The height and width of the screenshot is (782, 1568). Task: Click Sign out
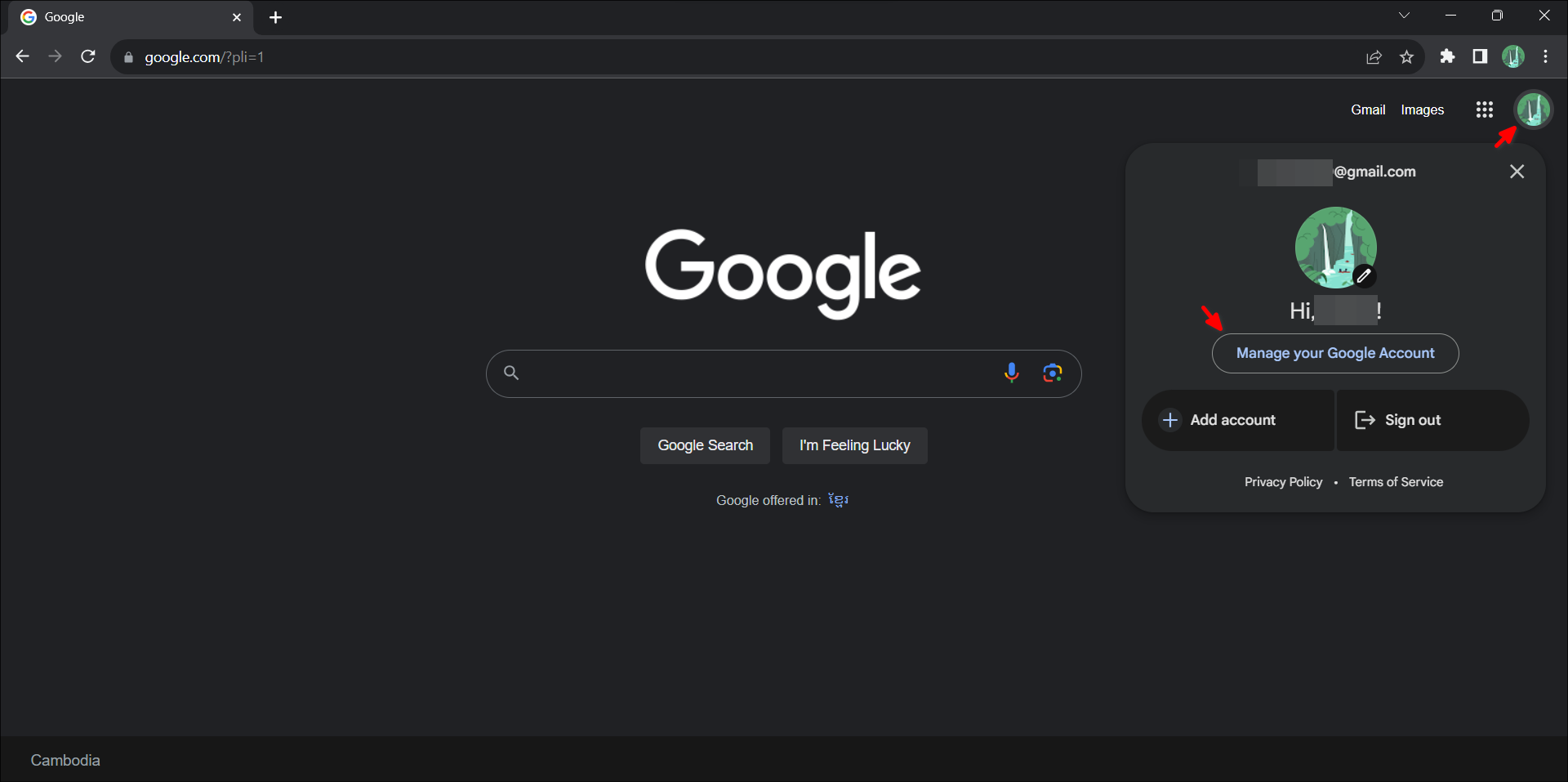point(1432,420)
